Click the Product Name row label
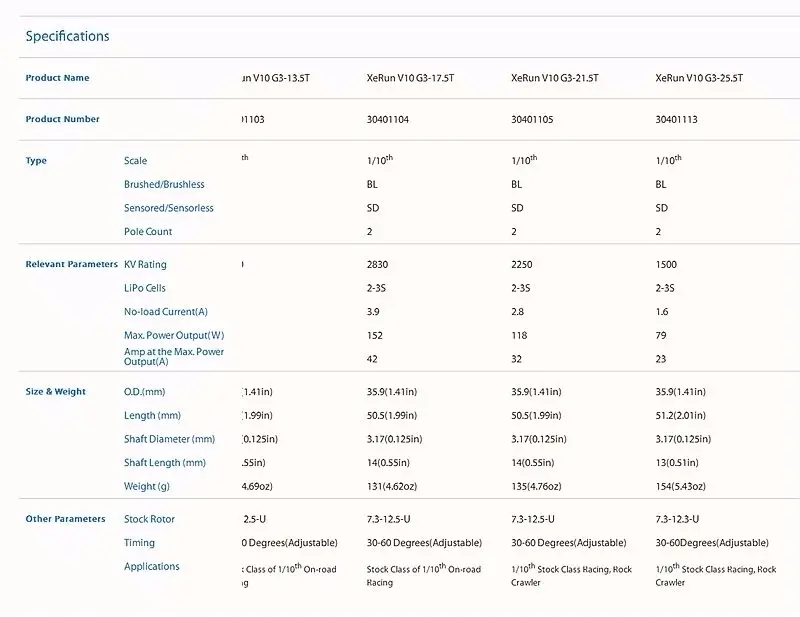The height and width of the screenshot is (617, 800). 57,78
